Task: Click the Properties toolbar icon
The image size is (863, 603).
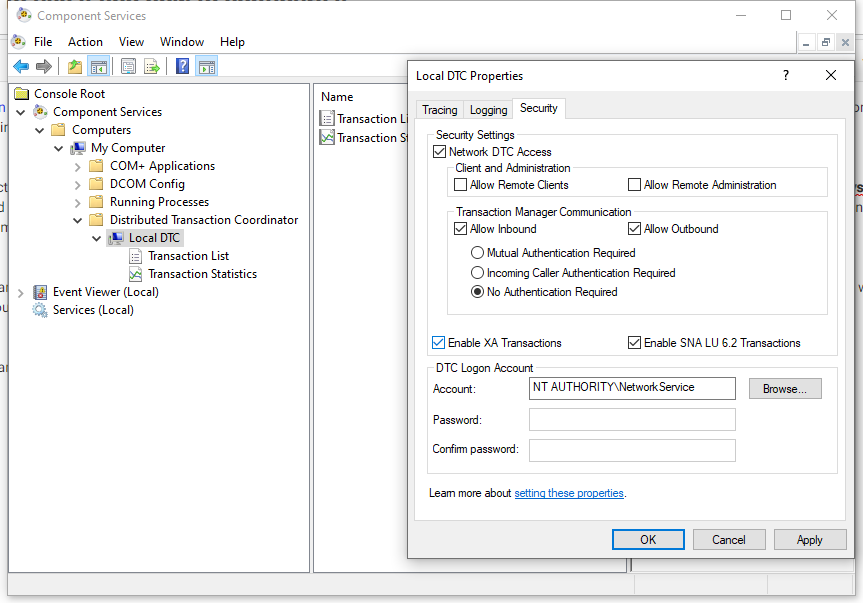Action: click(128, 67)
